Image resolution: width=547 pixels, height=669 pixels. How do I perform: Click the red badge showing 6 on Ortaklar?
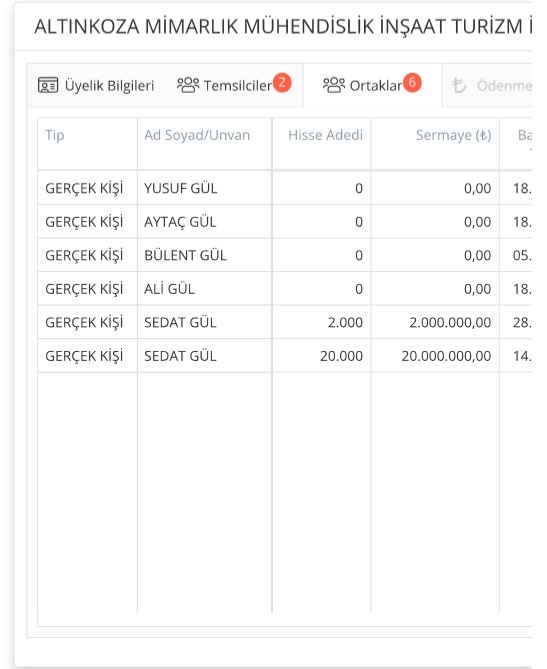click(412, 82)
